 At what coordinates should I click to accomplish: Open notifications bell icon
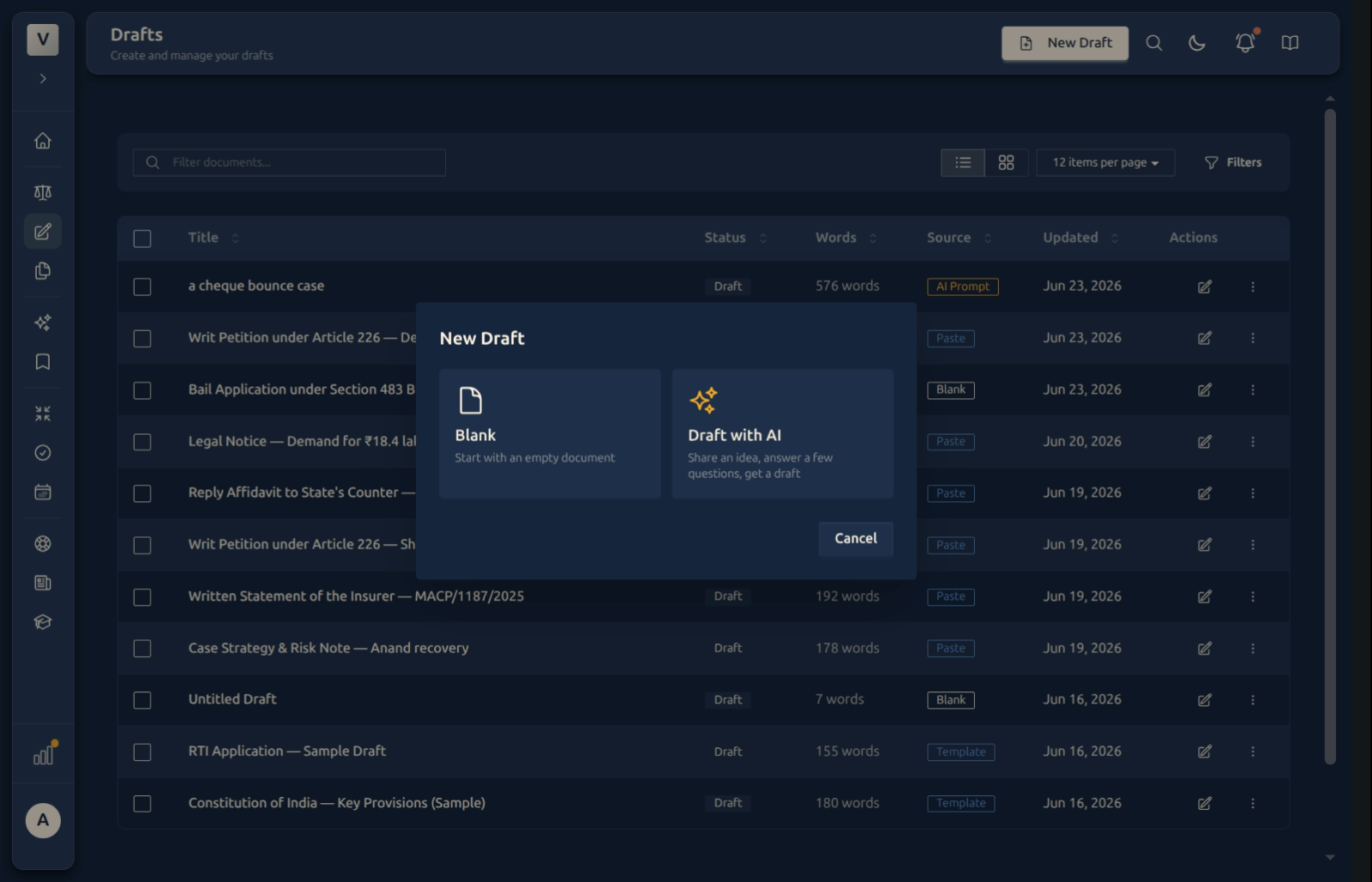click(1245, 43)
